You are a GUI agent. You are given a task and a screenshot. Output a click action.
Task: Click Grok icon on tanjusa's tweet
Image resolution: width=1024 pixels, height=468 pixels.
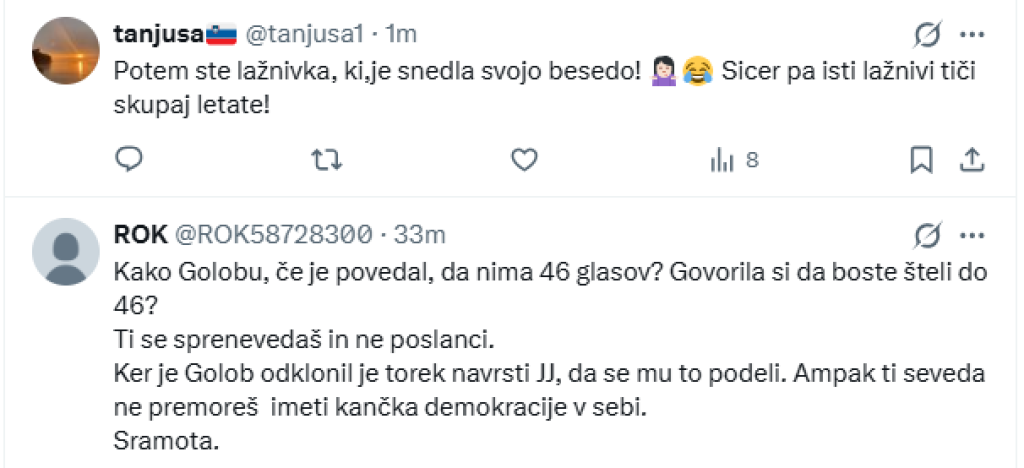pos(927,35)
